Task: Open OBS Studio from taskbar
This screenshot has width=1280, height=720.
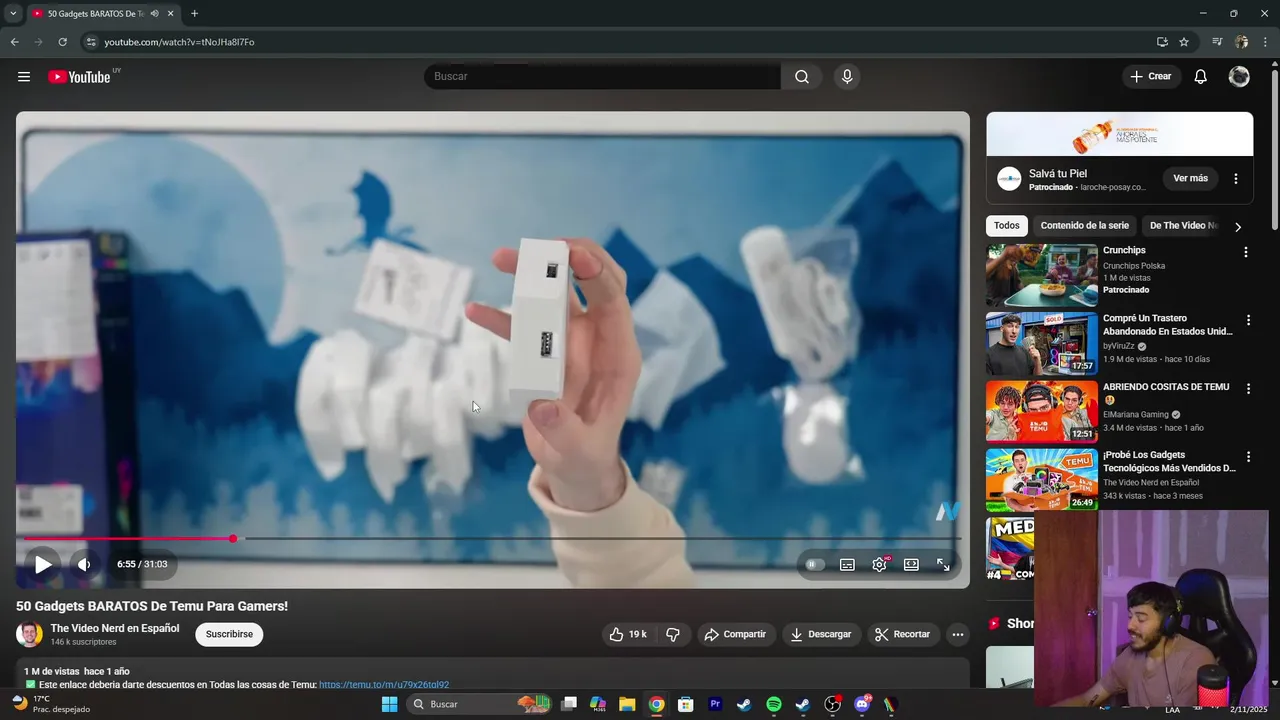Action: coord(832,704)
